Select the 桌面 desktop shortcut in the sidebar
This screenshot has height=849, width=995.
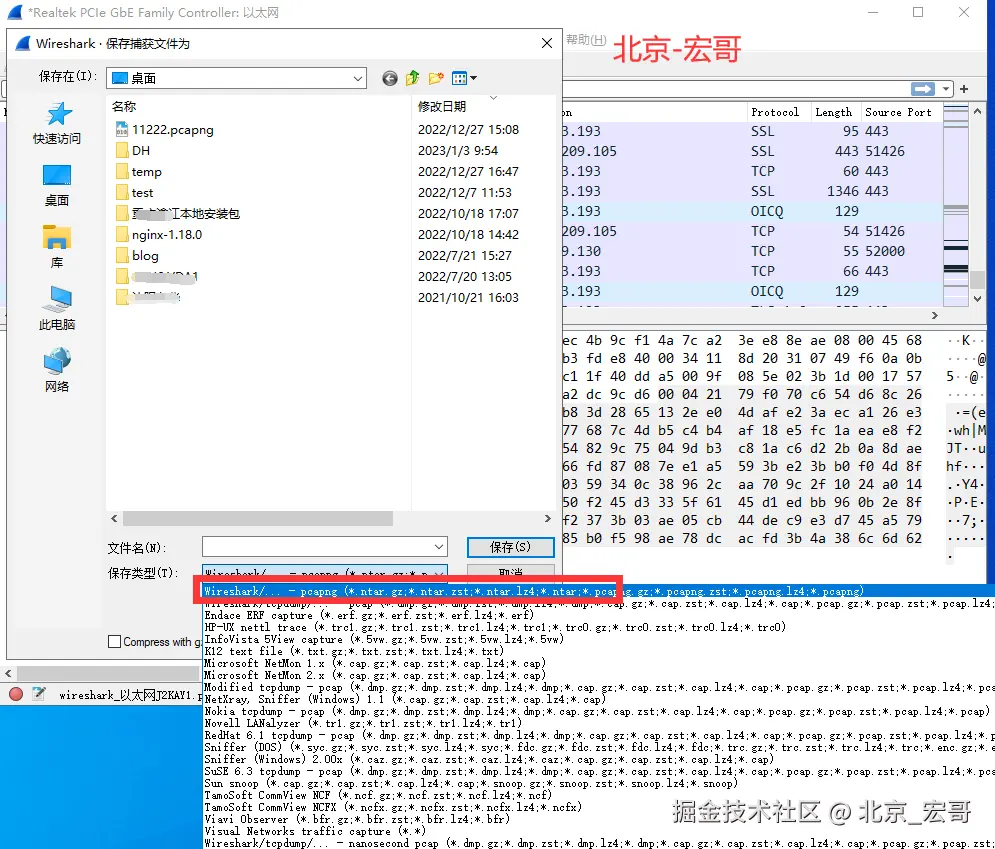click(x=57, y=185)
